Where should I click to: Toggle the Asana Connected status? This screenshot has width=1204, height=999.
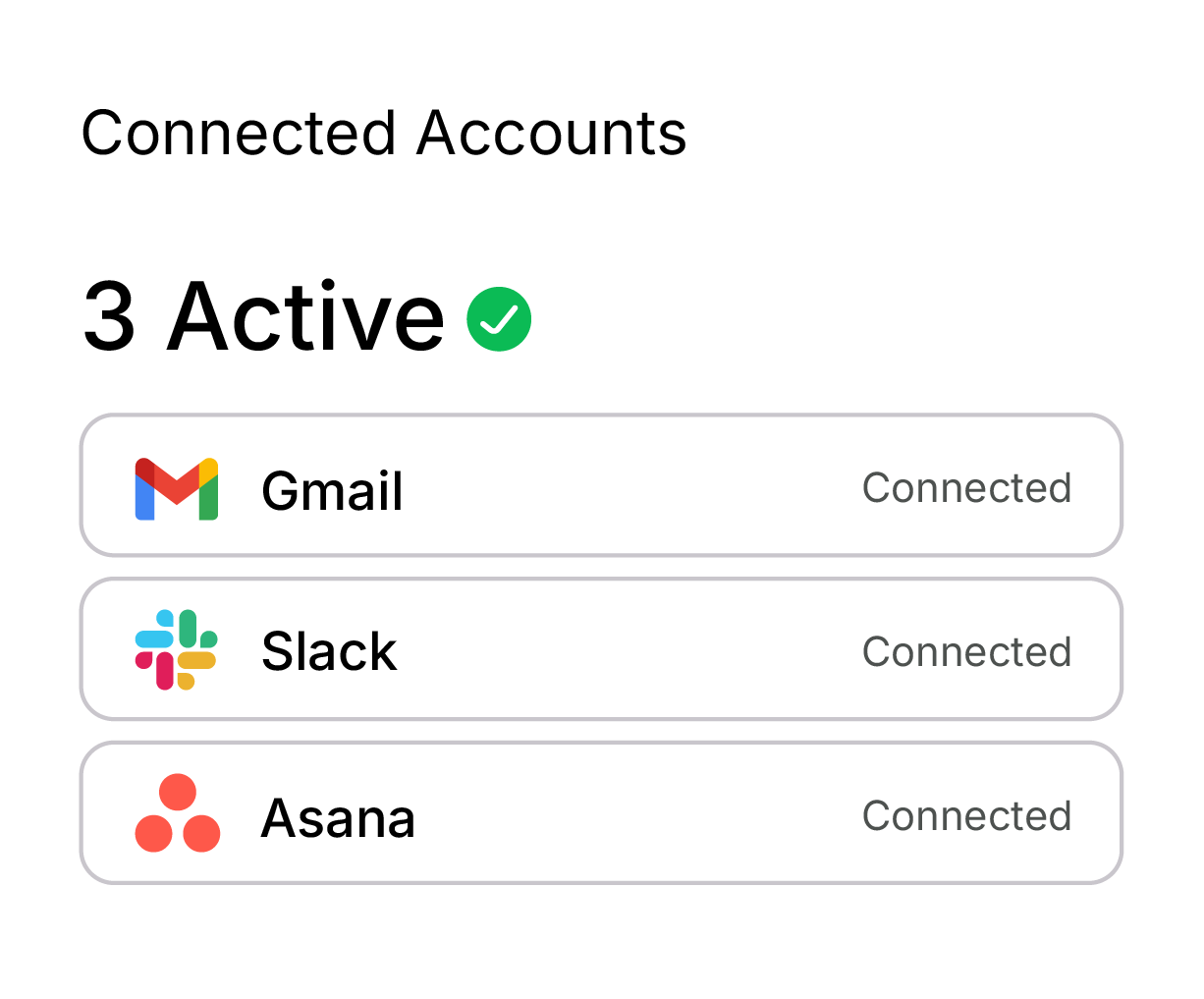click(966, 814)
